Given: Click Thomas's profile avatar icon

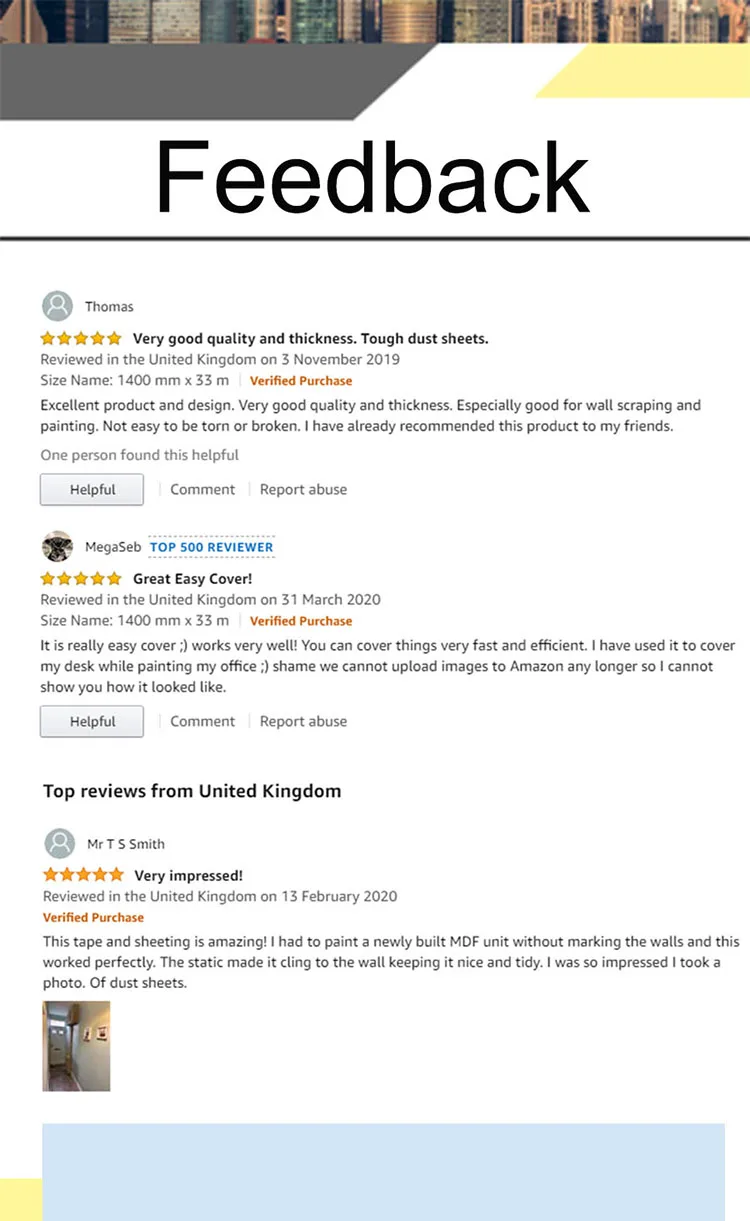Looking at the screenshot, I should (58, 306).
